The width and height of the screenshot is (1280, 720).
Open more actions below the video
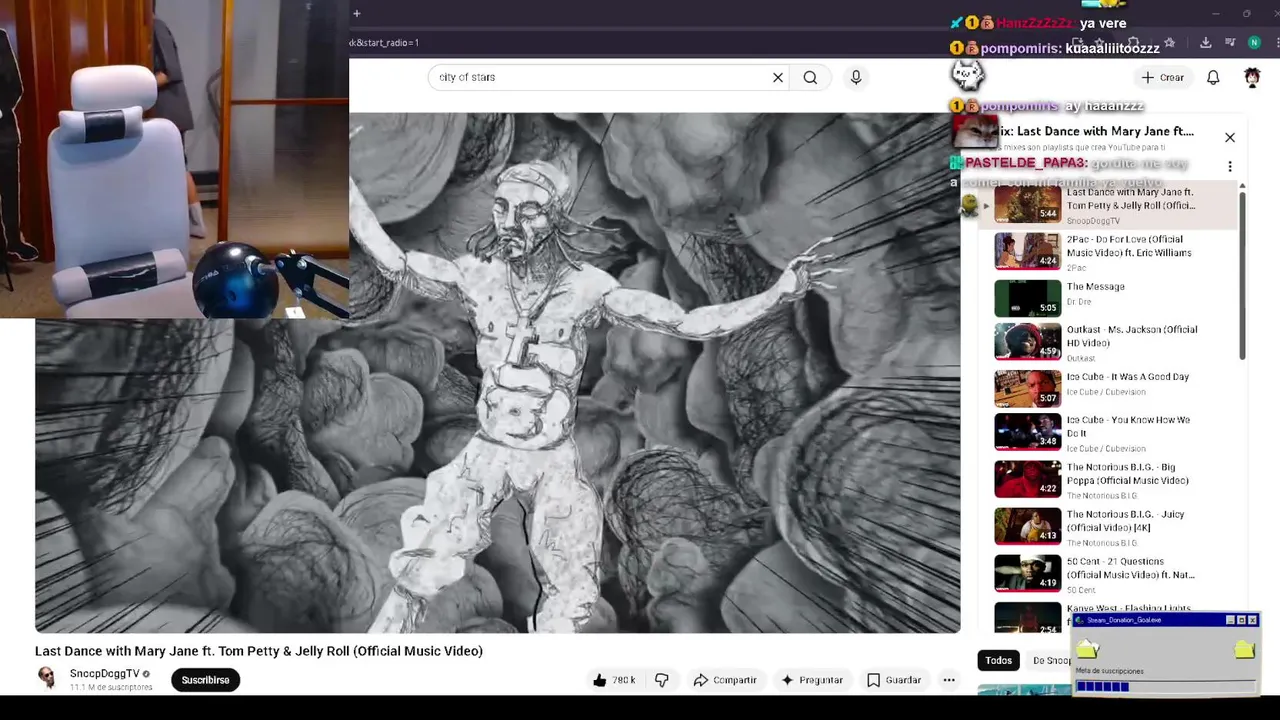click(949, 680)
